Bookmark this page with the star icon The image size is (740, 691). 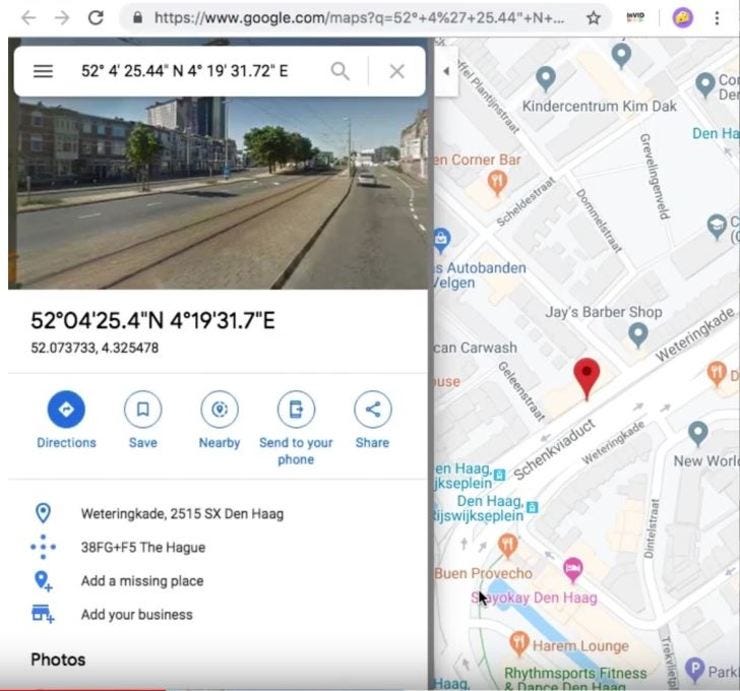593,18
